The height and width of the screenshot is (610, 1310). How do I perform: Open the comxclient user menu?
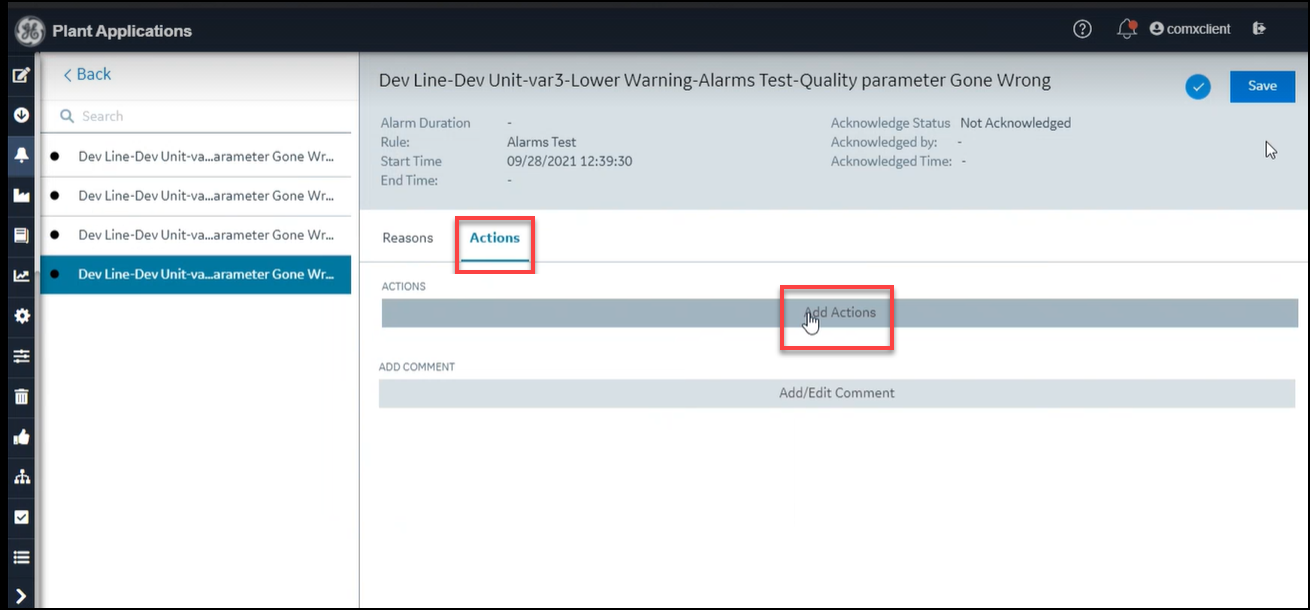click(1190, 29)
